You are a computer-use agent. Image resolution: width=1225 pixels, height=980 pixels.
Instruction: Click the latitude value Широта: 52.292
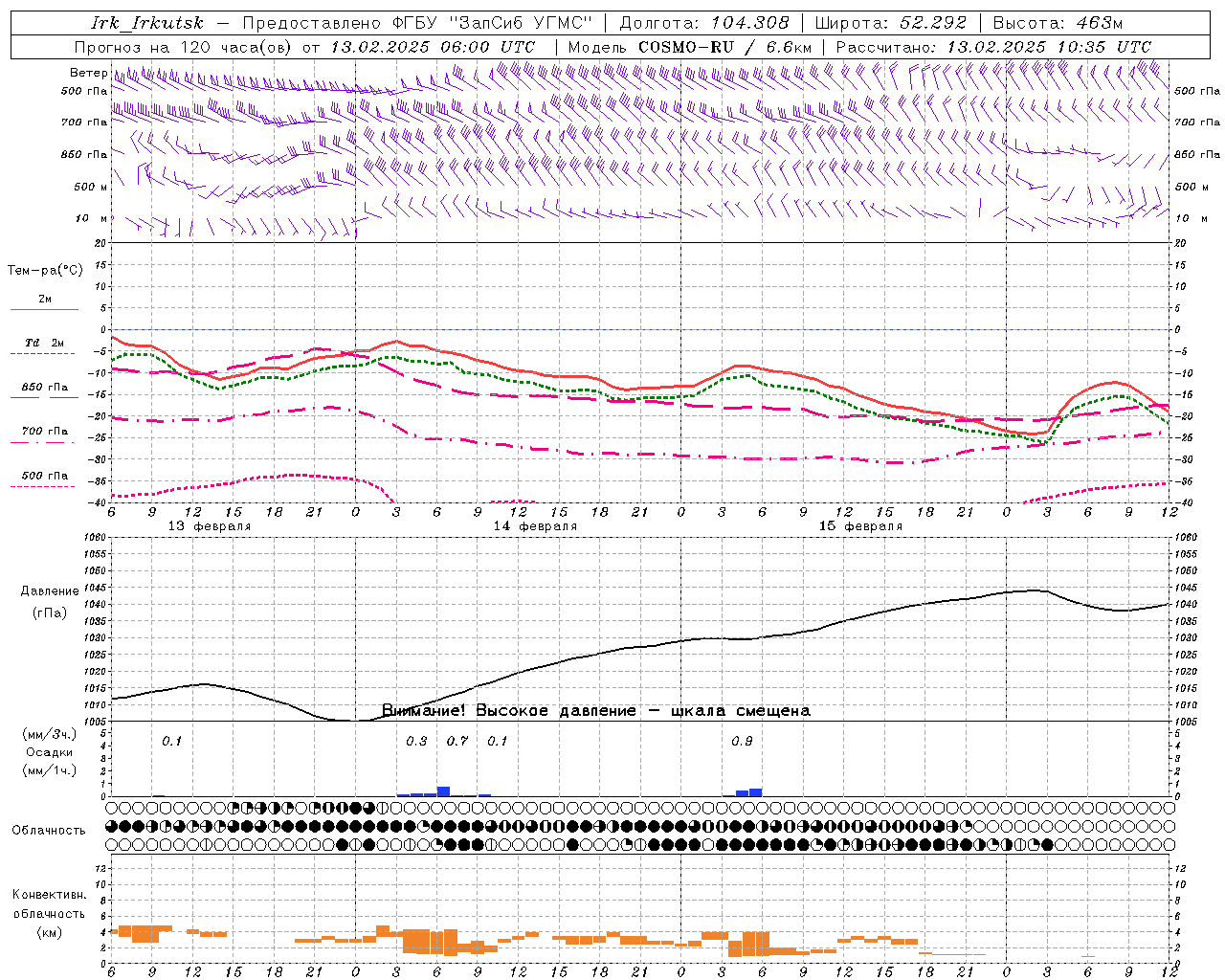tap(891, 23)
